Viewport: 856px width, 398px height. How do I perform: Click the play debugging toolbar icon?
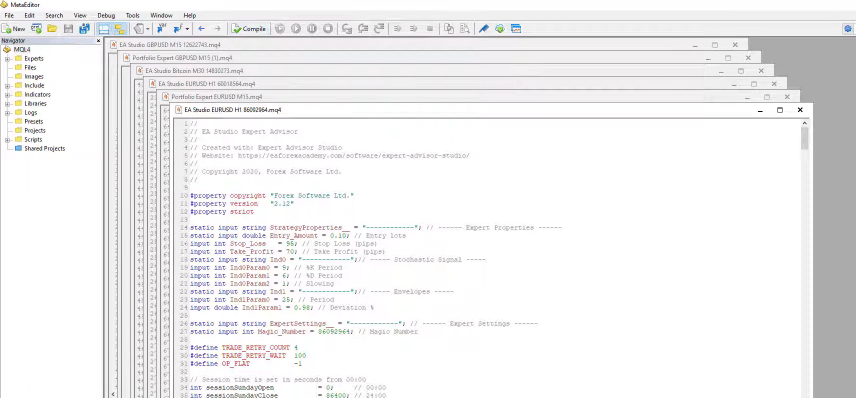tap(296, 29)
